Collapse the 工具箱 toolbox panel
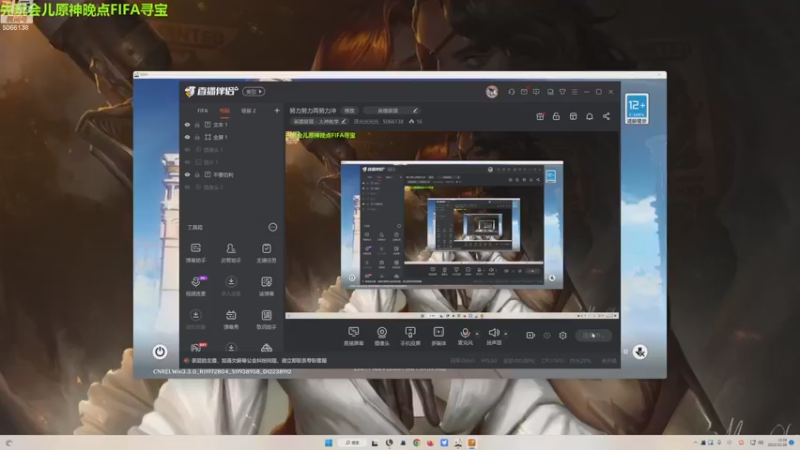The image size is (800, 450). click(273, 227)
